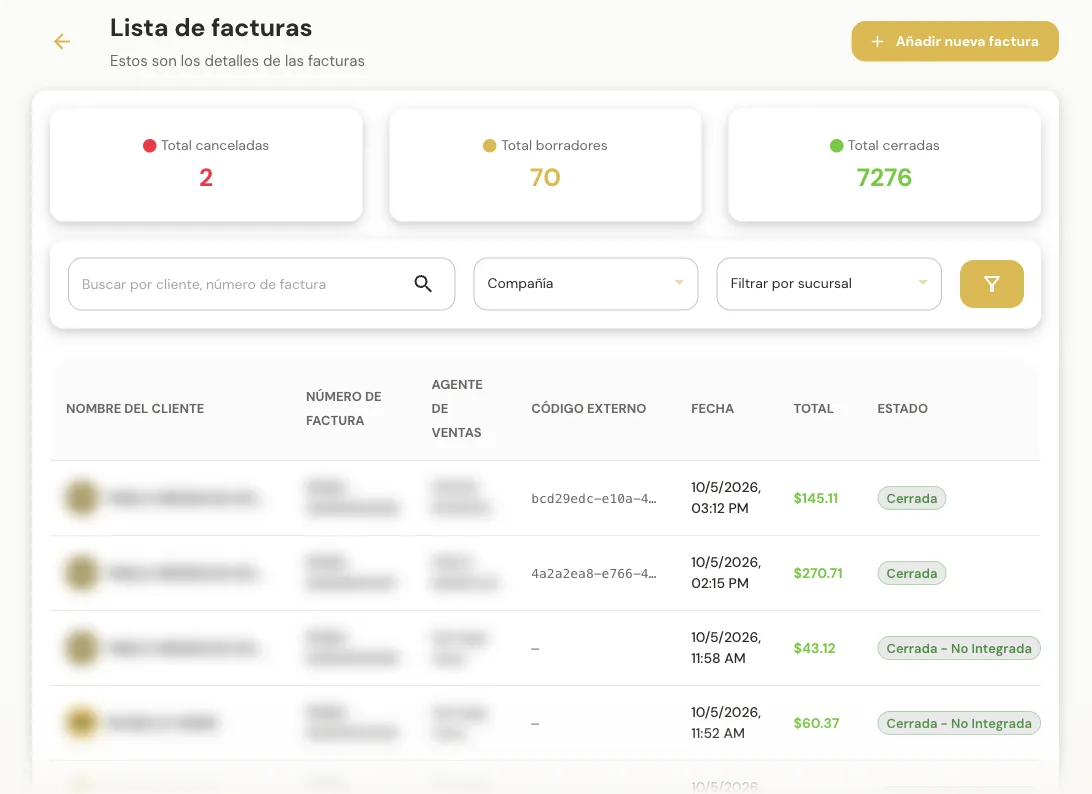Click the TOTAL column header
Image resolution: width=1092 pixels, height=794 pixels.
(813, 409)
